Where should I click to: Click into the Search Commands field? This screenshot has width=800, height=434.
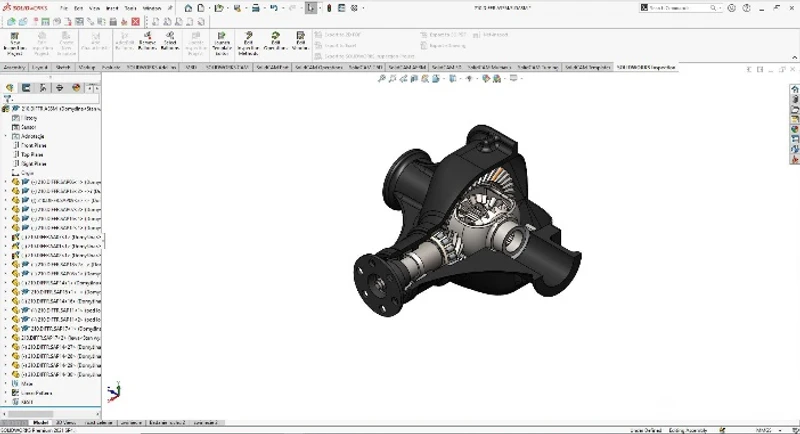pyautogui.click(x=679, y=8)
